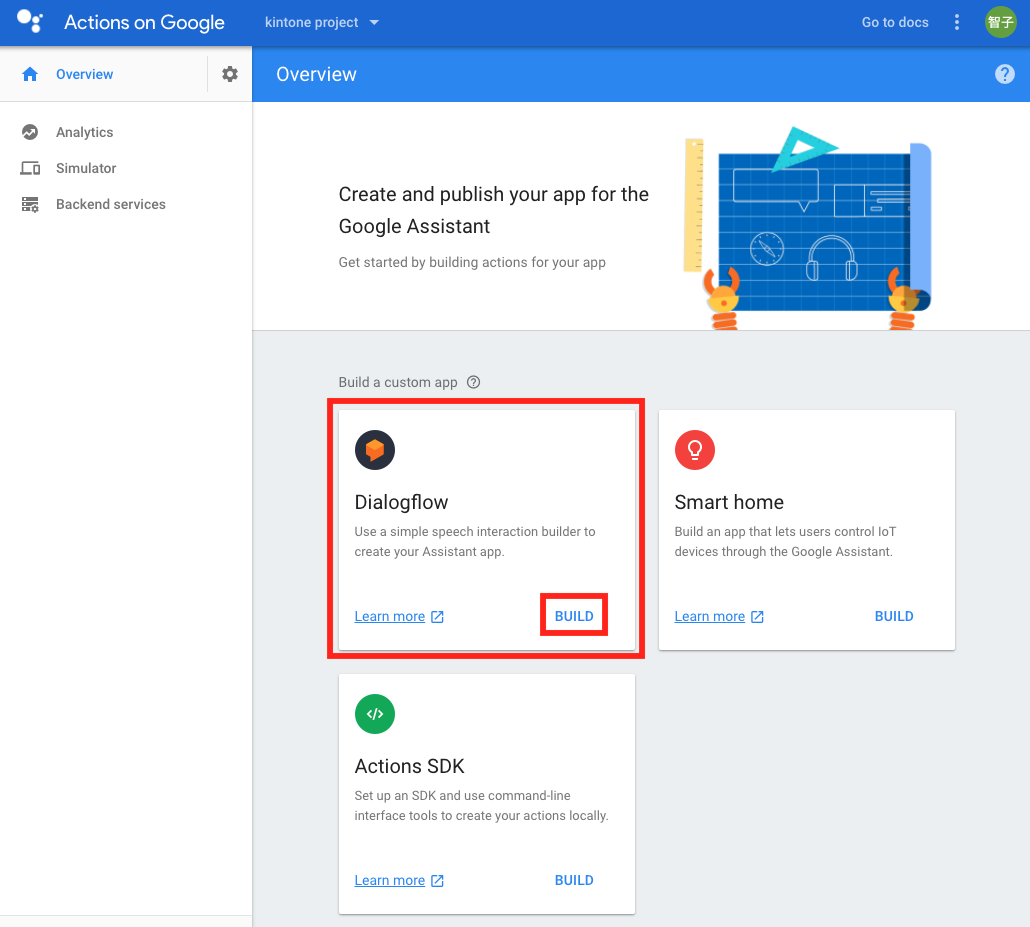Click the Actions SDK code icon
1030x927 pixels.
click(x=374, y=714)
